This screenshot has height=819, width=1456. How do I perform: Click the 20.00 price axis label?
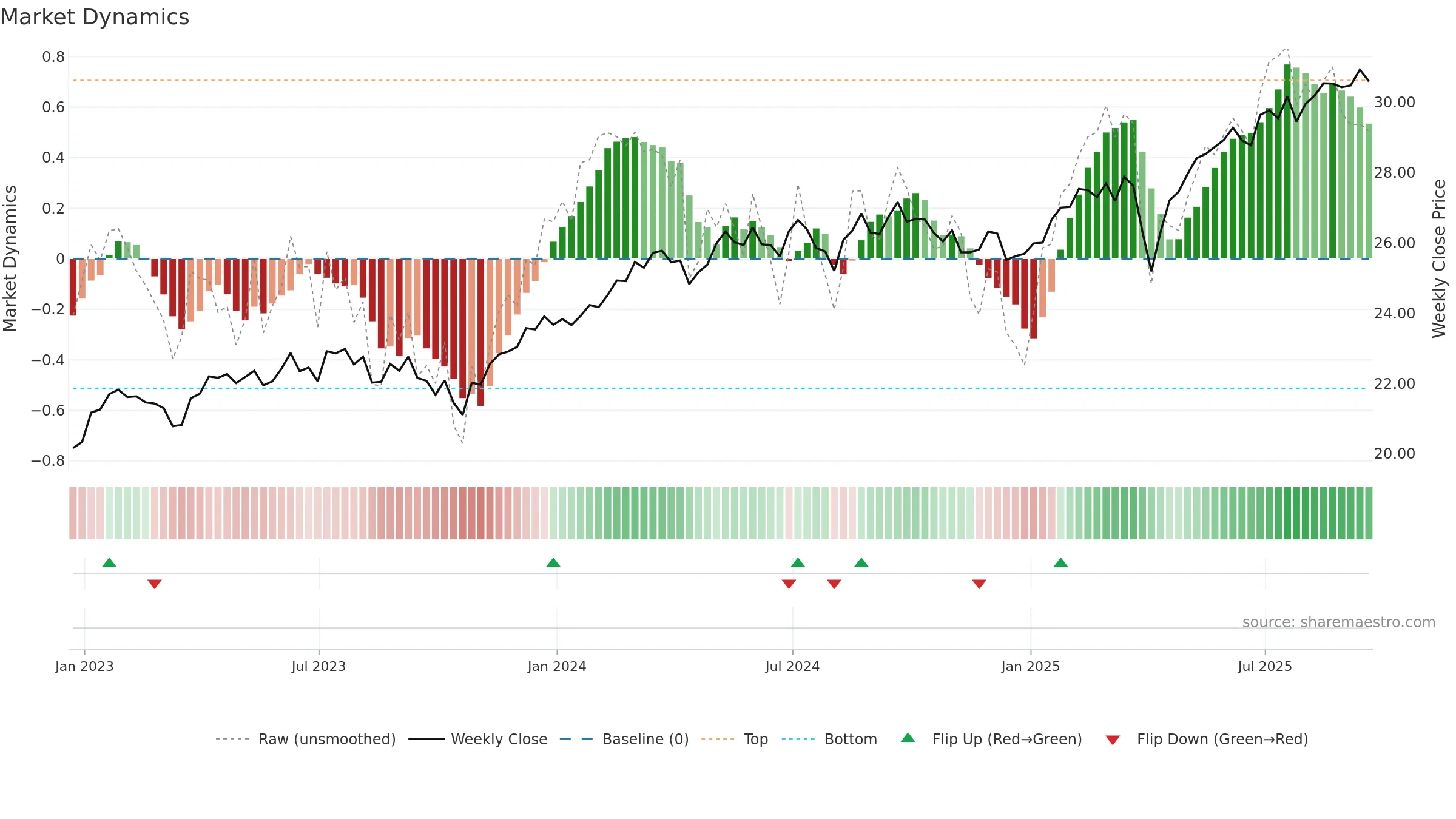click(1395, 454)
